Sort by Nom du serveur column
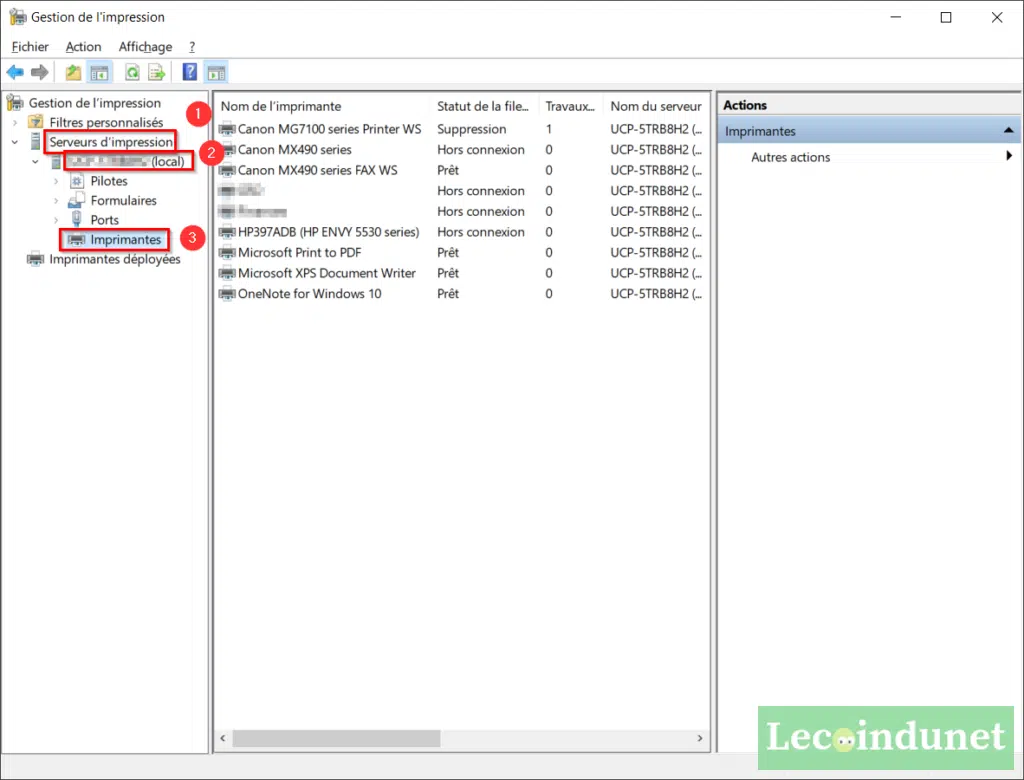Screen dimensions: 1024x780 (656, 106)
